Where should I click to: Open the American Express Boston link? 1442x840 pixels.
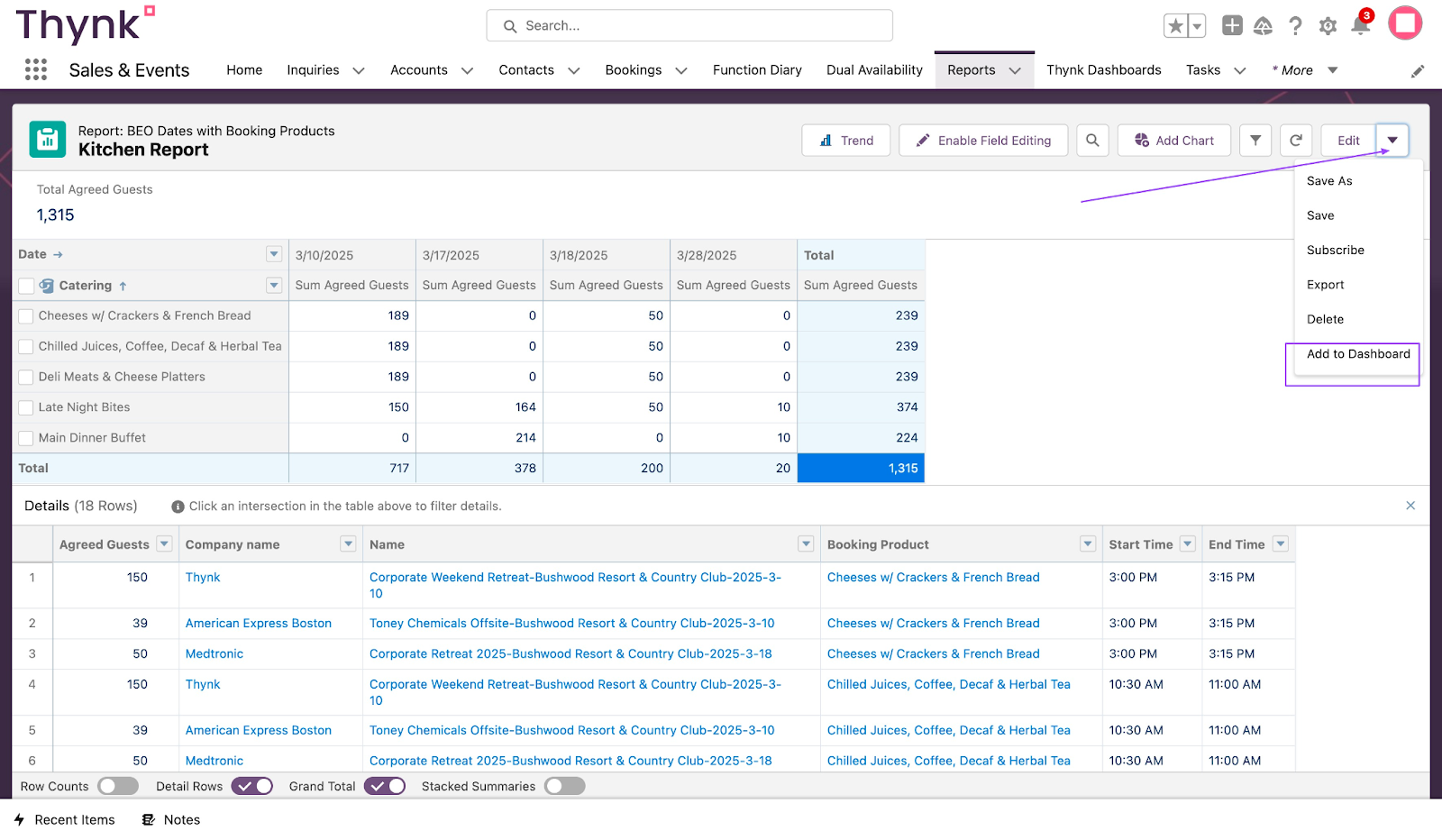coord(259,623)
